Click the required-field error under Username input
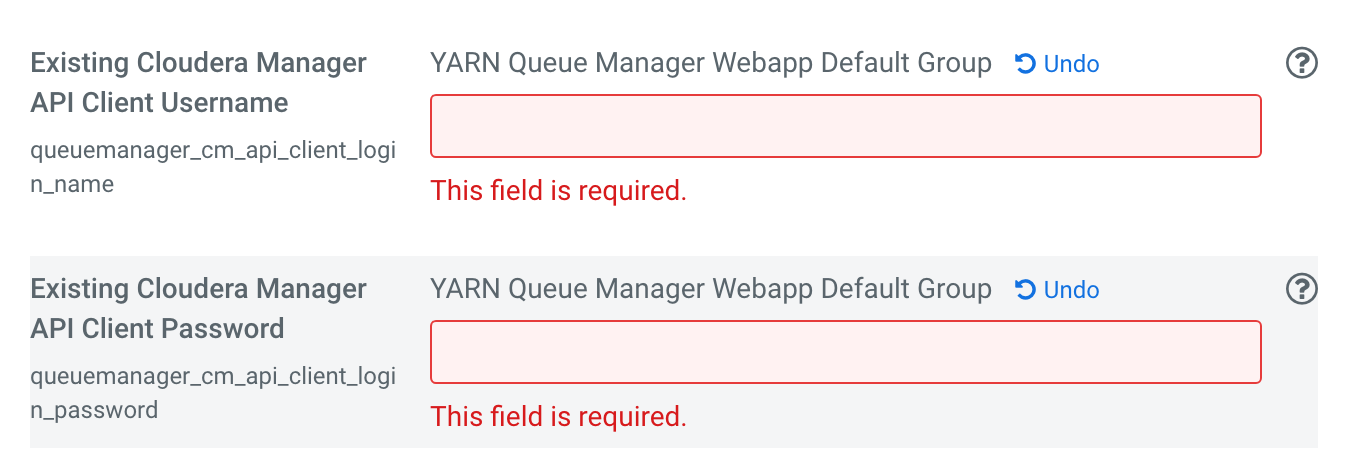Screen dimensions: 1352x474 click(558, 191)
